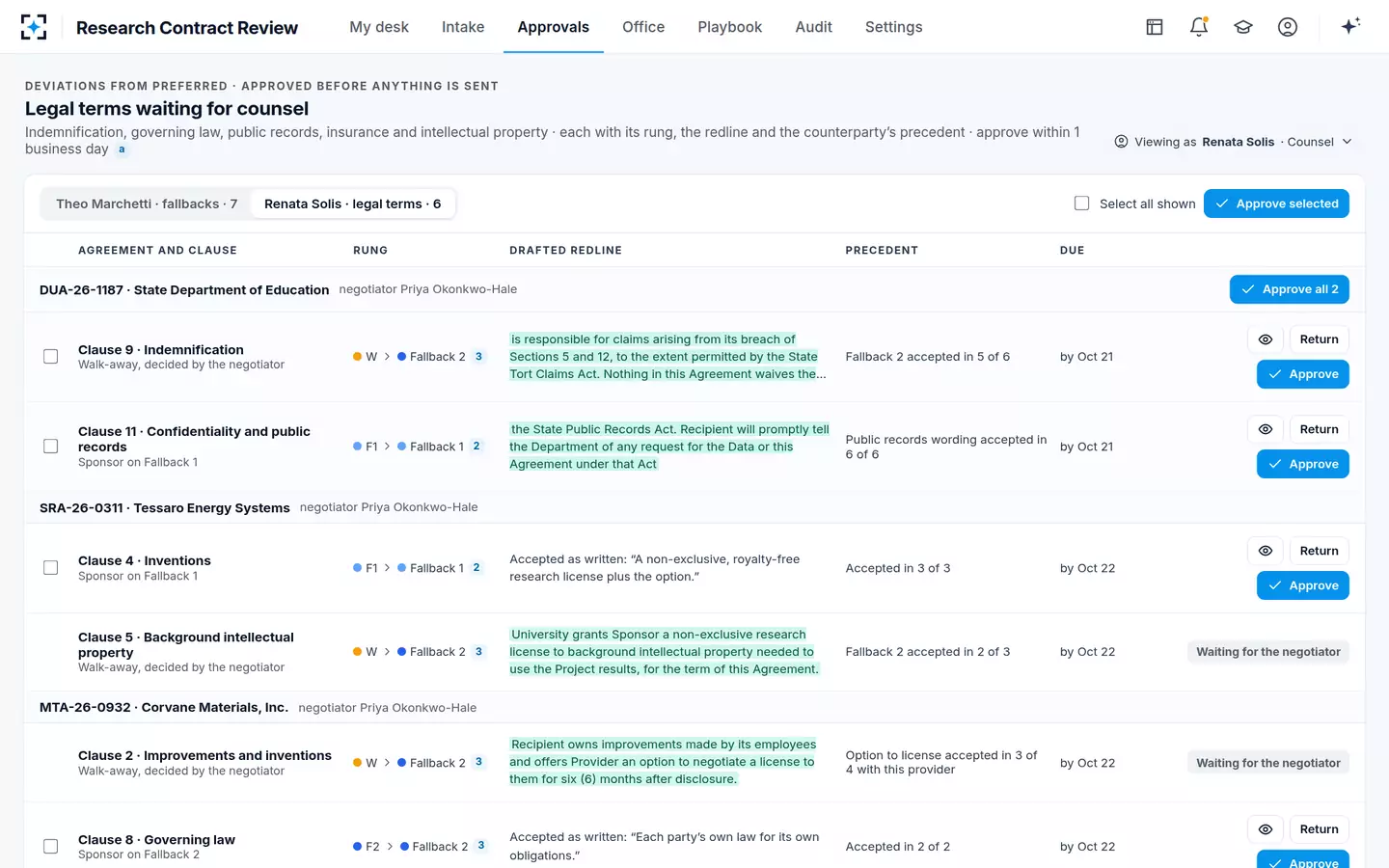Click the '3' badge in Clause 9's rung
Image resolution: width=1389 pixels, height=868 pixels.
(x=478, y=357)
